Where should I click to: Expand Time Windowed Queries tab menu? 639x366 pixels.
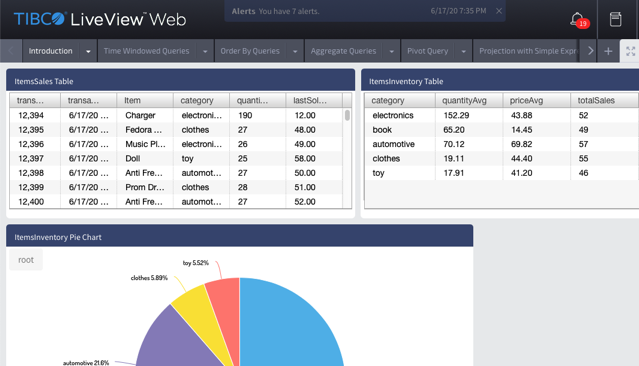[x=205, y=51]
